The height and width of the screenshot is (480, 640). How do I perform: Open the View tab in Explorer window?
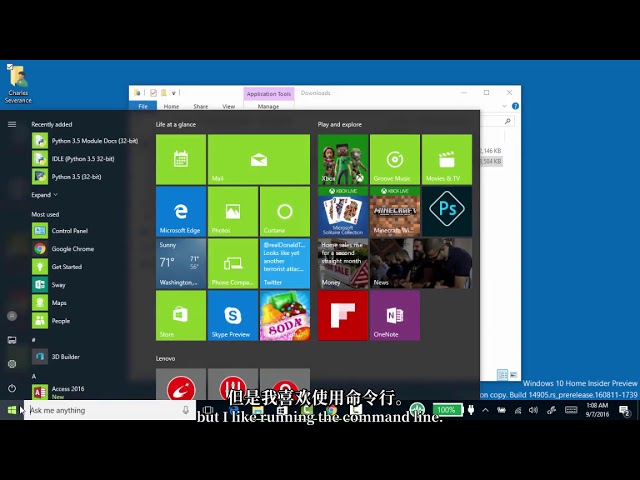[x=229, y=107]
